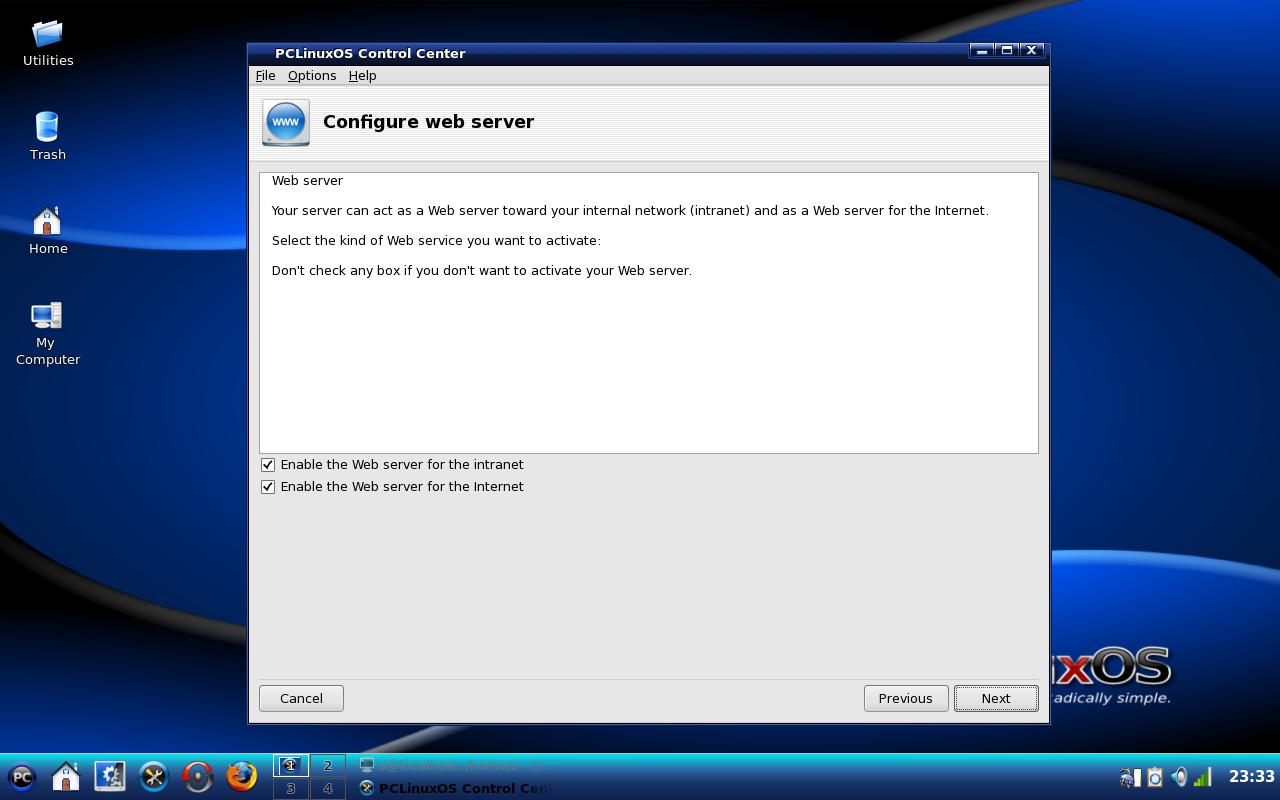This screenshot has width=1280, height=800.
Task: Open the File menu
Action: 265,76
